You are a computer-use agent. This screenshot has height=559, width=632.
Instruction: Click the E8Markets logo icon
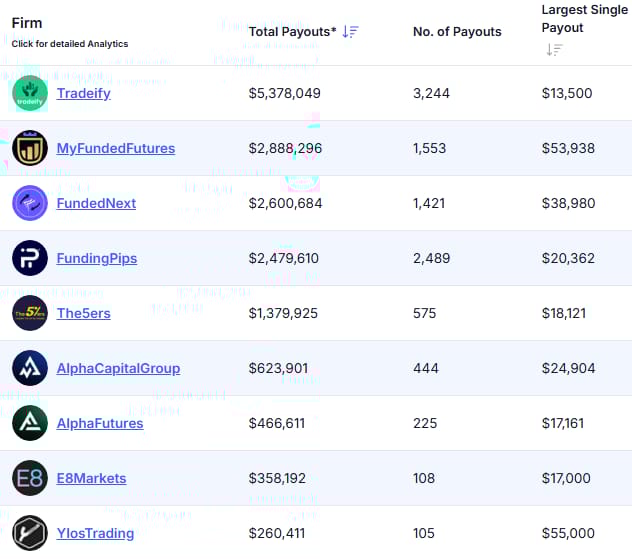coord(30,478)
